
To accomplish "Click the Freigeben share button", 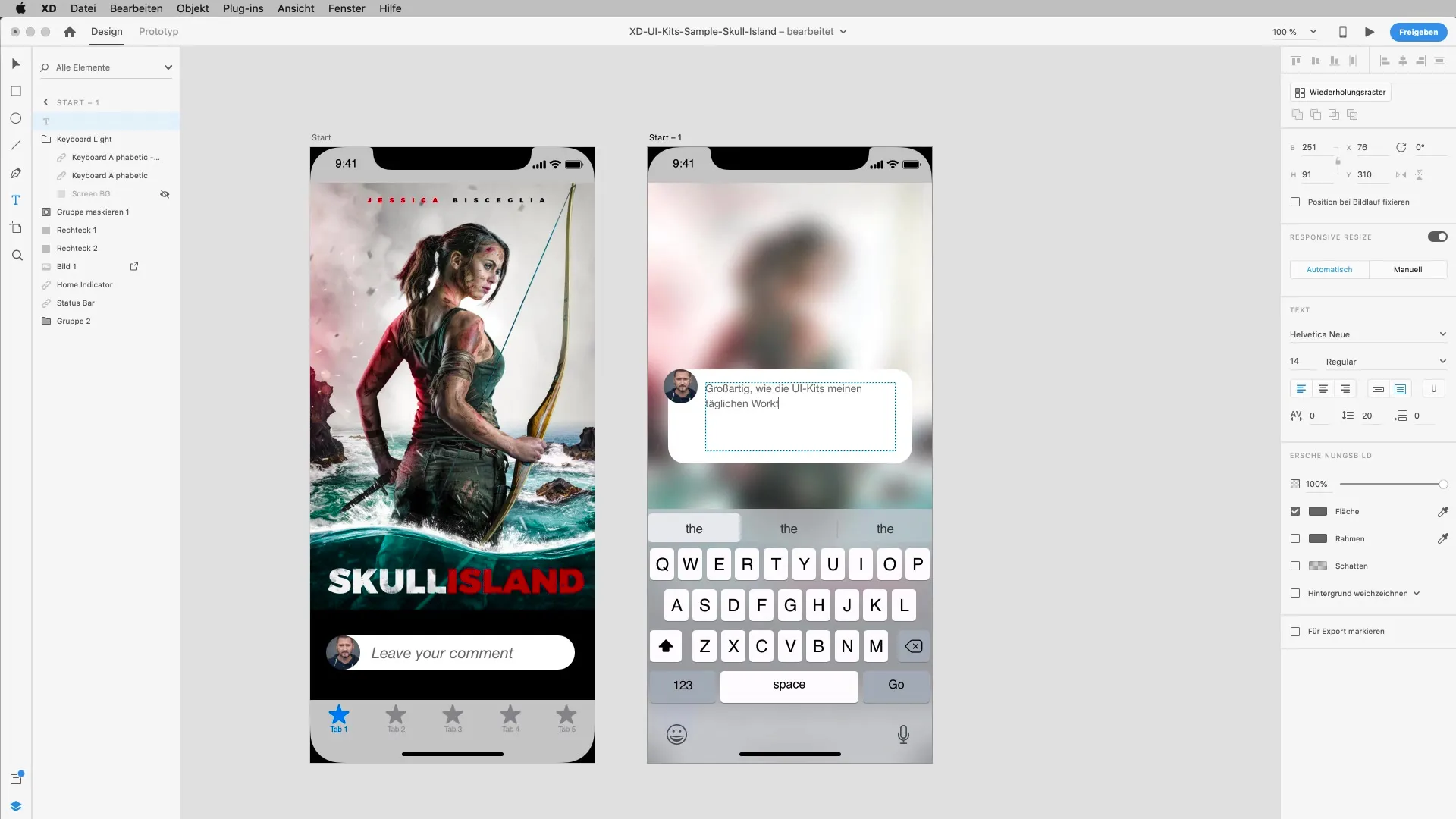I will pyautogui.click(x=1418, y=32).
